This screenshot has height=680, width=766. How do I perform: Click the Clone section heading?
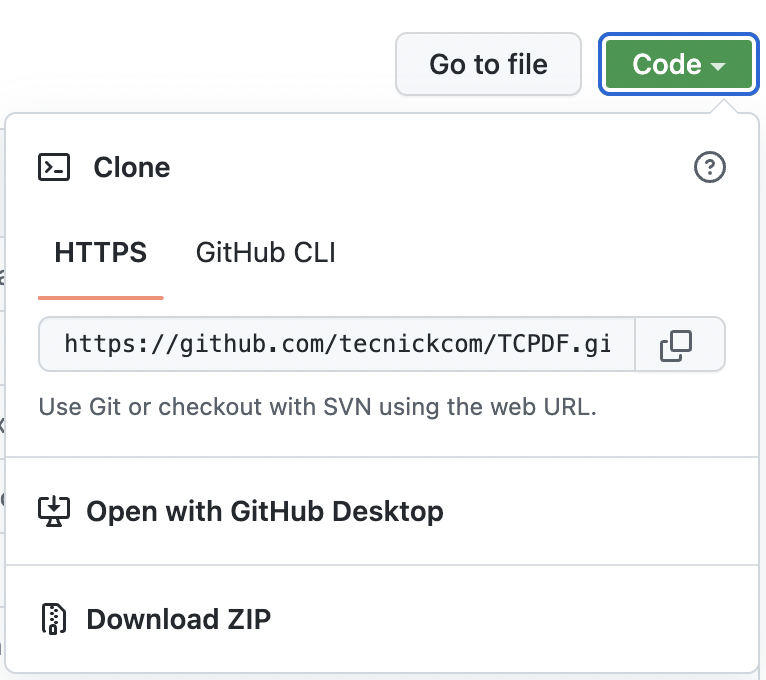pyautogui.click(x=132, y=167)
